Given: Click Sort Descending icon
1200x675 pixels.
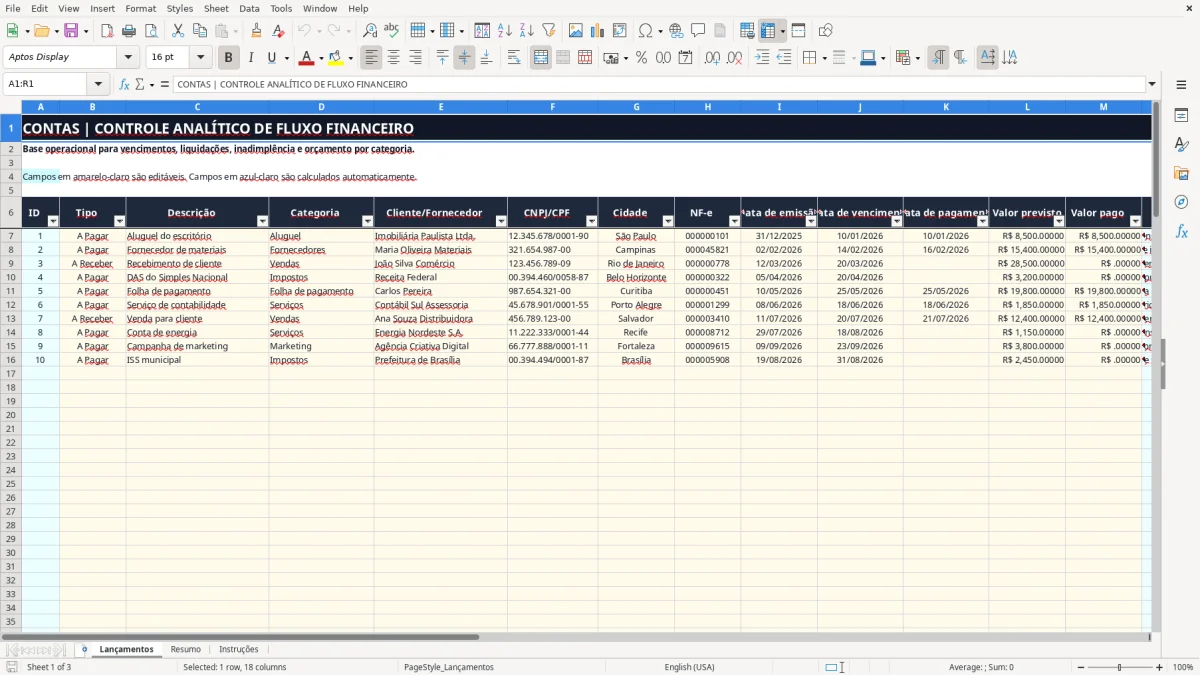Looking at the screenshot, I should [527, 31].
